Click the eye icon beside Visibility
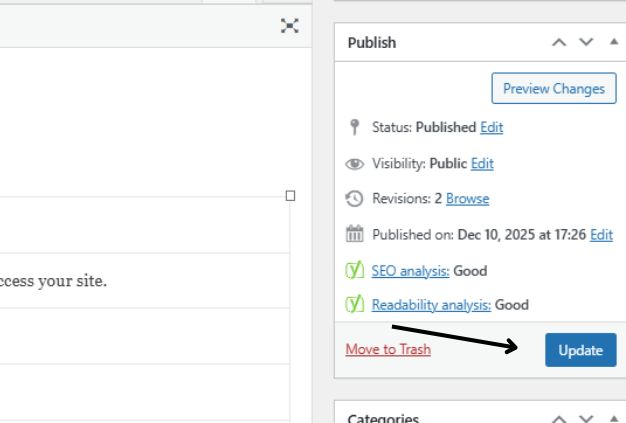This screenshot has height=423, width=626. click(354, 163)
